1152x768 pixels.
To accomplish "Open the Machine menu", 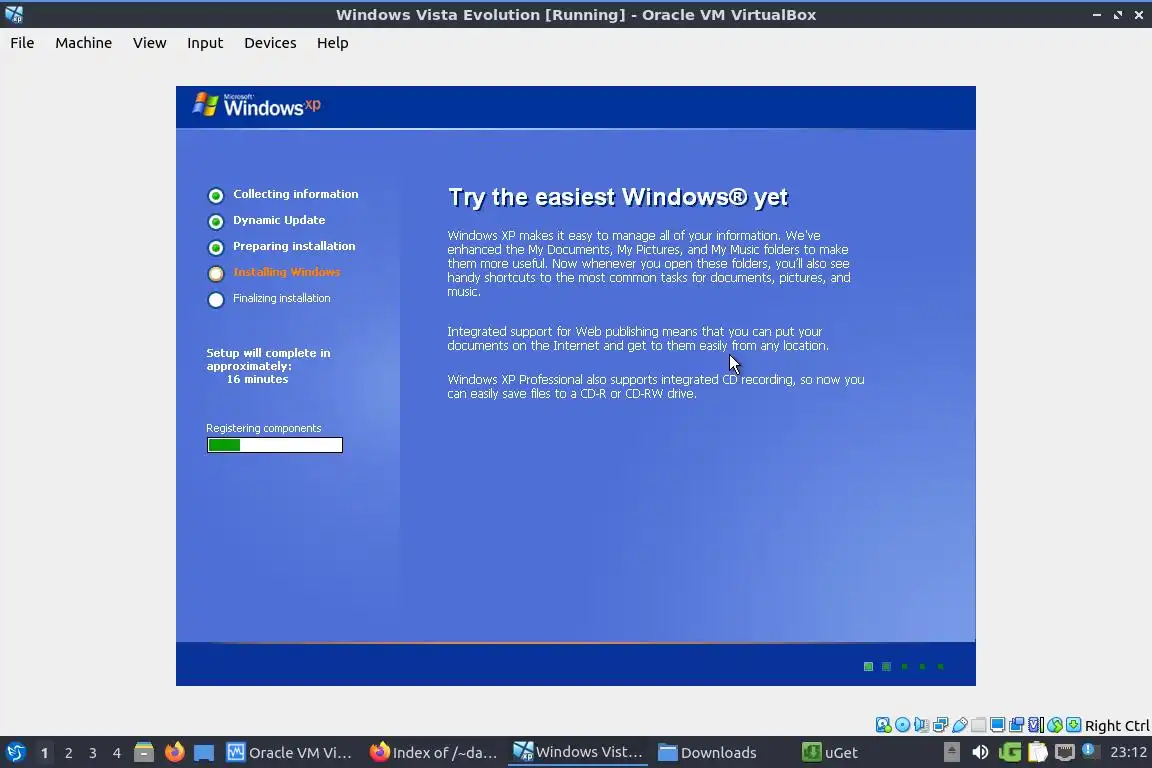I will (x=83, y=43).
